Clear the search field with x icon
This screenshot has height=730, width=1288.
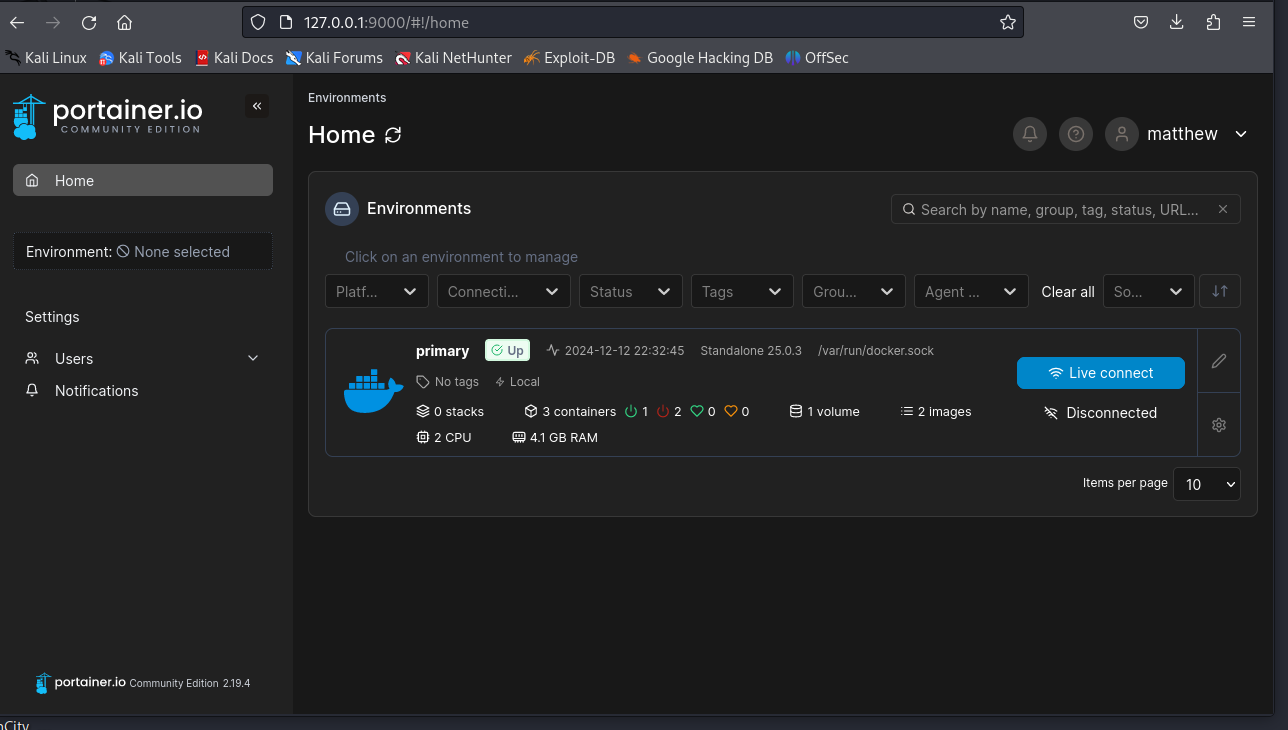pyautogui.click(x=1223, y=209)
